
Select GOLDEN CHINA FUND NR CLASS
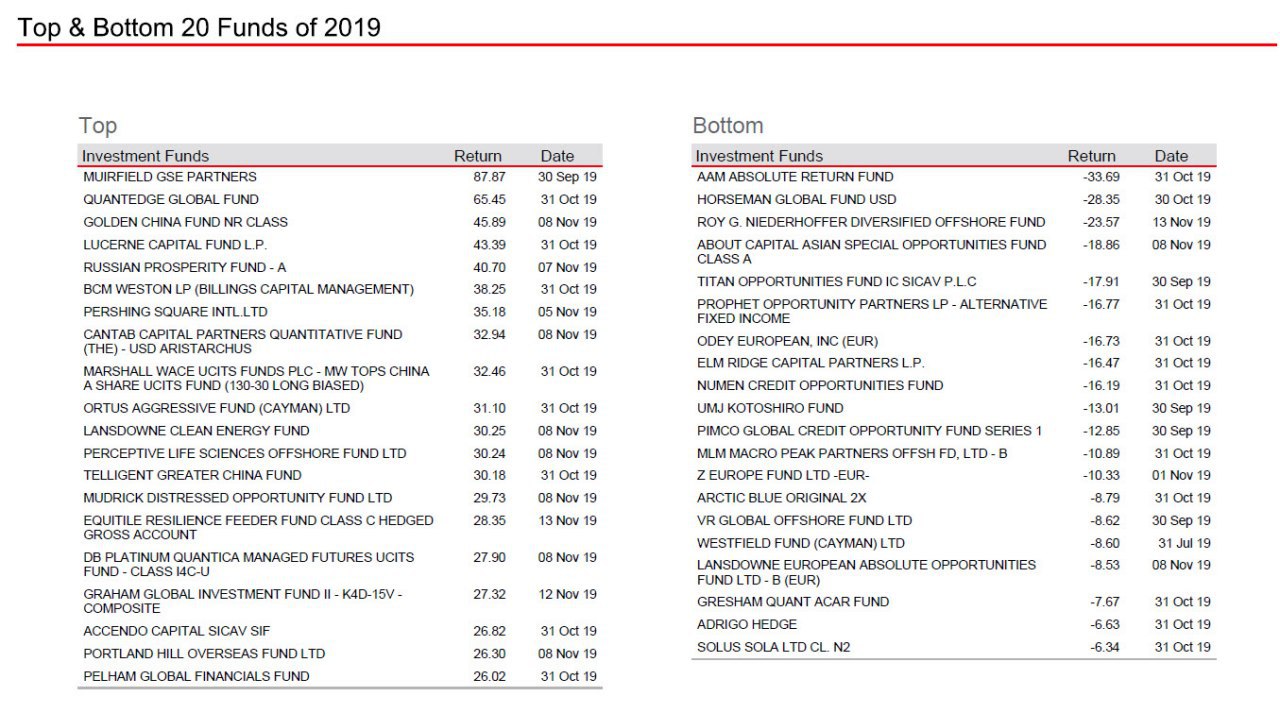pos(185,222)
